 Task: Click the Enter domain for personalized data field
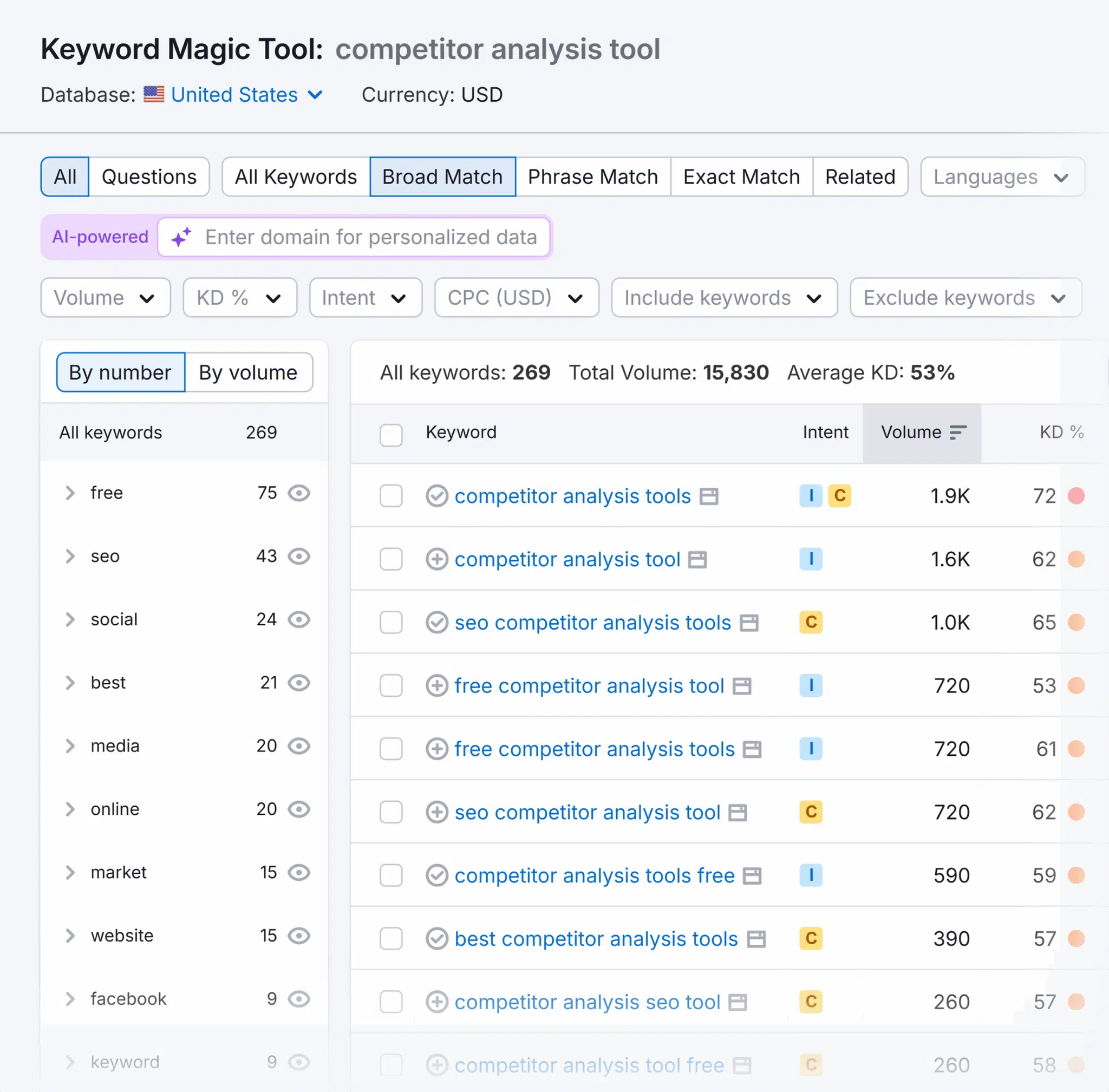(x=354, y=237)
